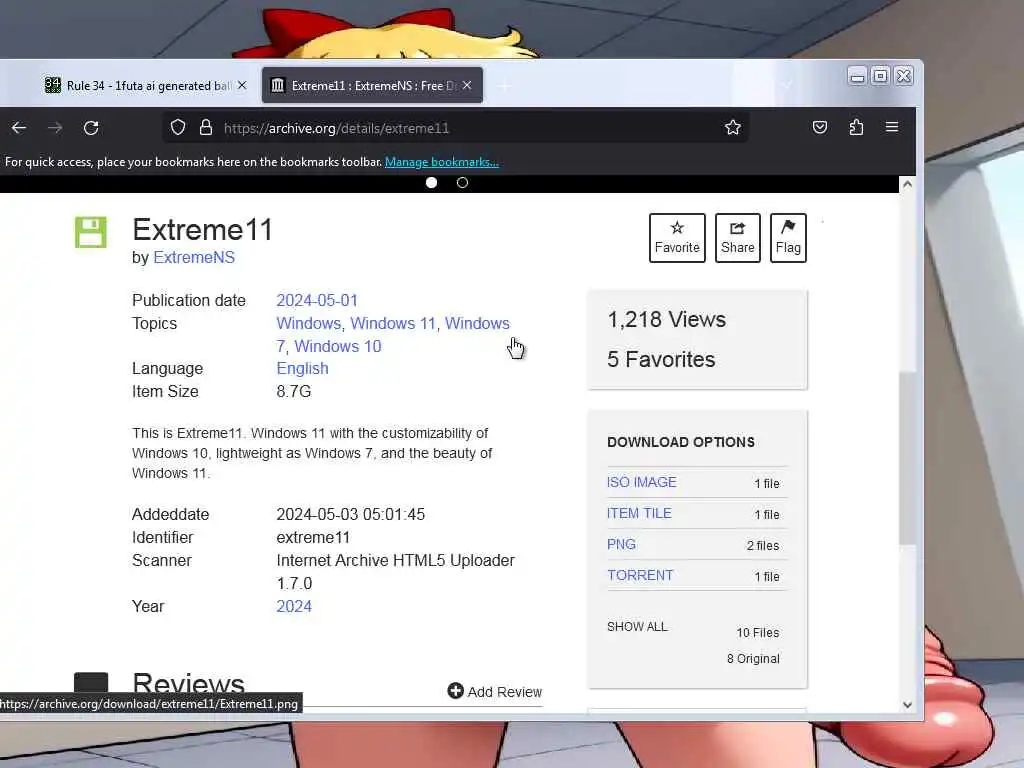Click the Add Review link text
The image size is (1024, 768).
(x=504, y=692)
